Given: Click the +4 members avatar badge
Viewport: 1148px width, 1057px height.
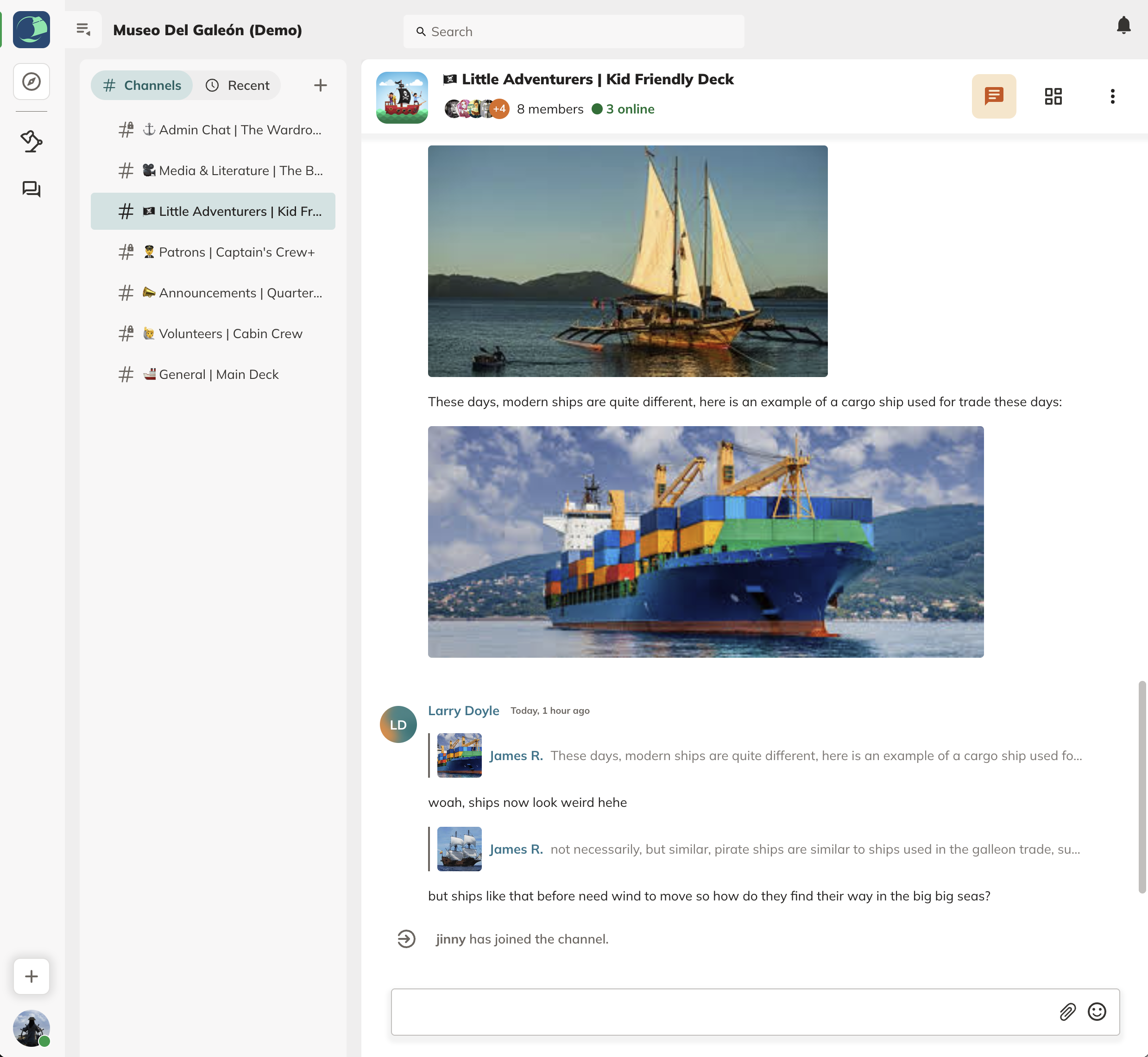Looking at the screenshot, I should point(499,109).
